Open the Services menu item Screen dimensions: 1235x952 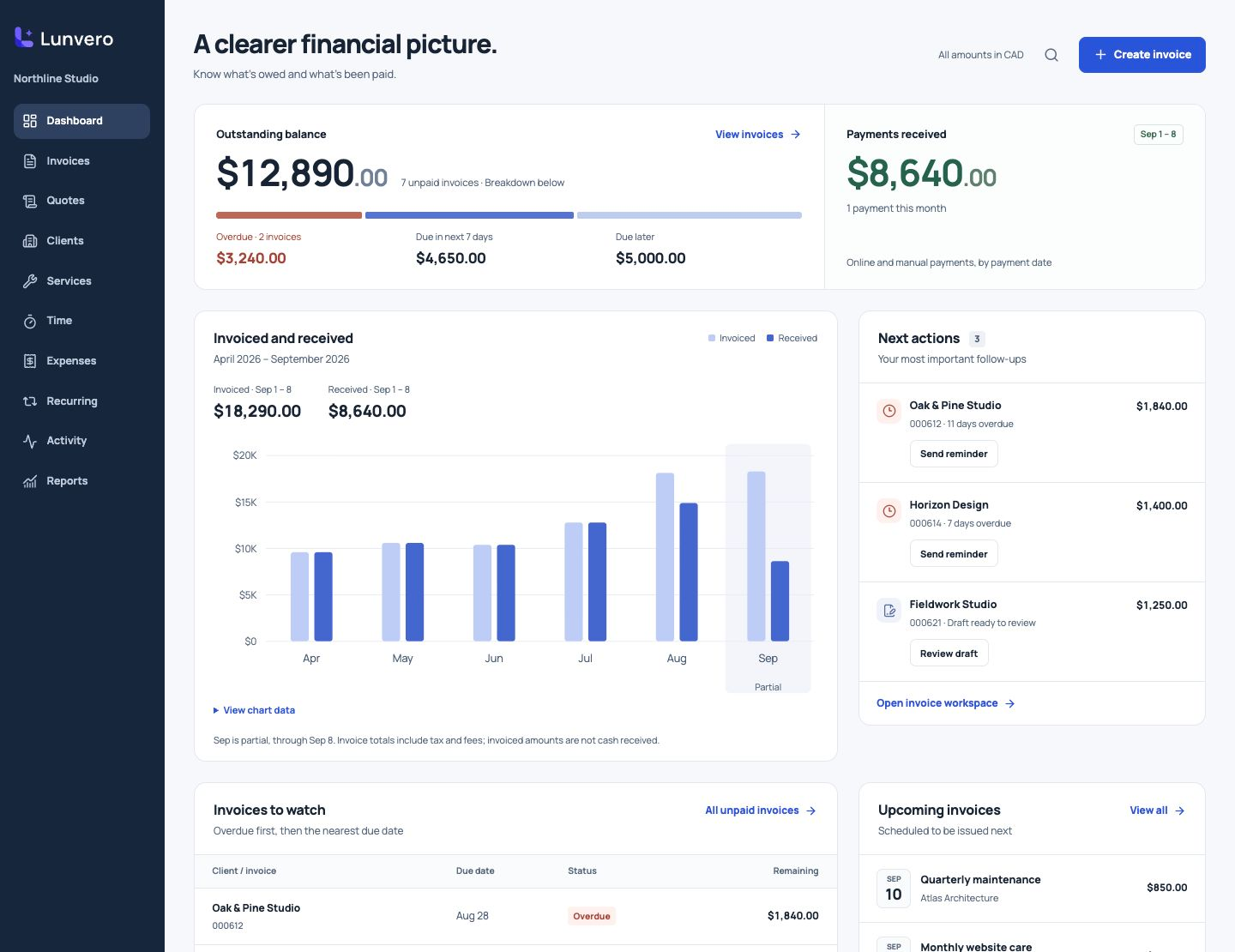81,281
